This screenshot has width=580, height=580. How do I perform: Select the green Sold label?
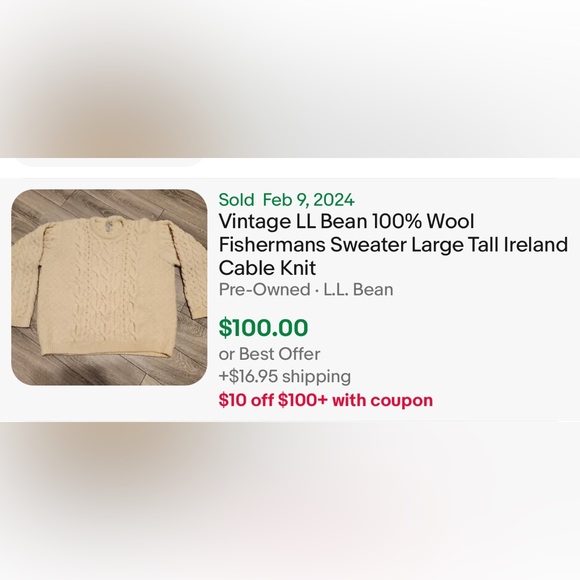click(236, 200)
